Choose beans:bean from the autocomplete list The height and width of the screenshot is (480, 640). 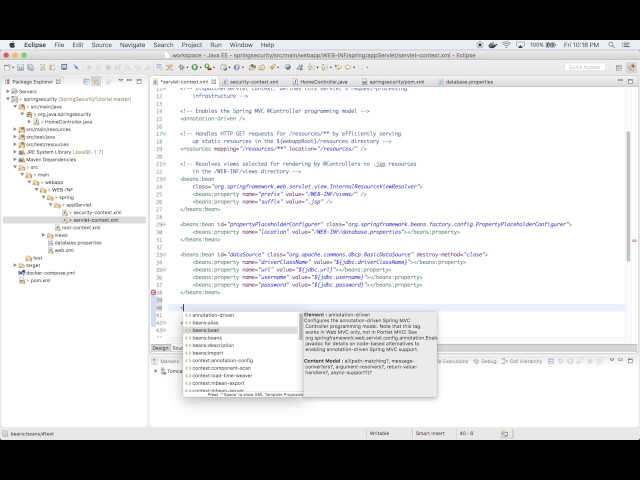pyautogui.click(x=240, y=330)
